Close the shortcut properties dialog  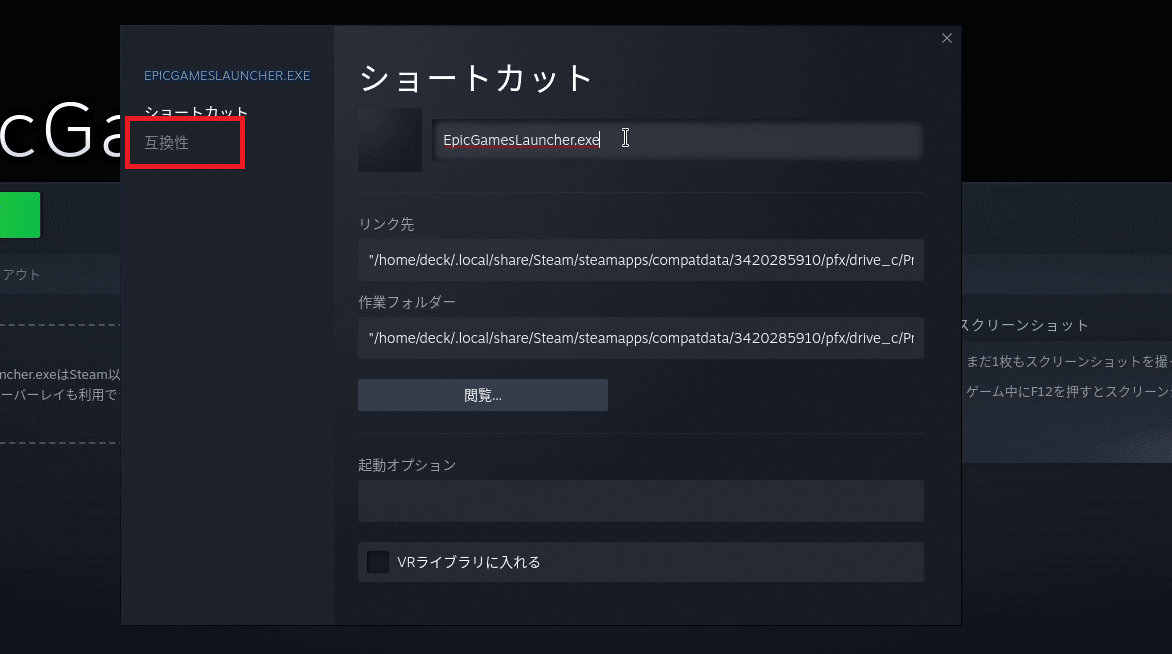pyautogui.click(x=946, y=38)
